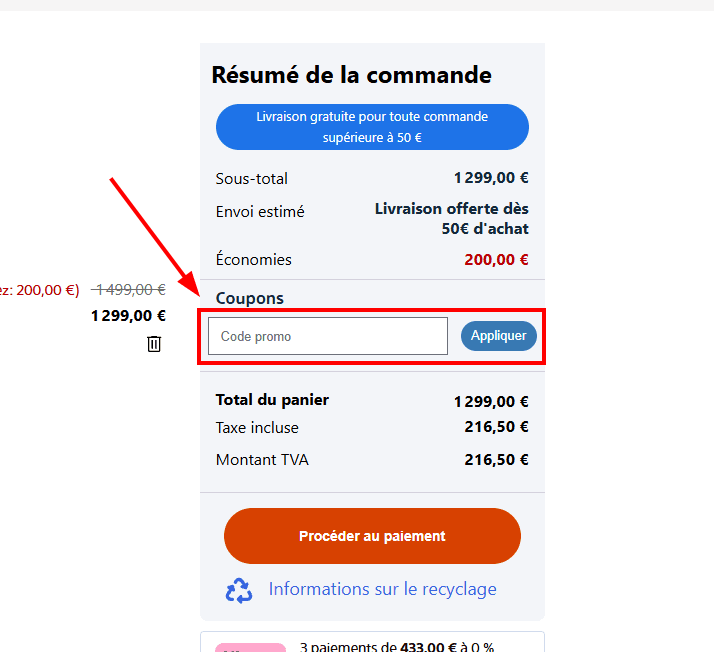Click inside the Code promo field

[x=327, y=336]
